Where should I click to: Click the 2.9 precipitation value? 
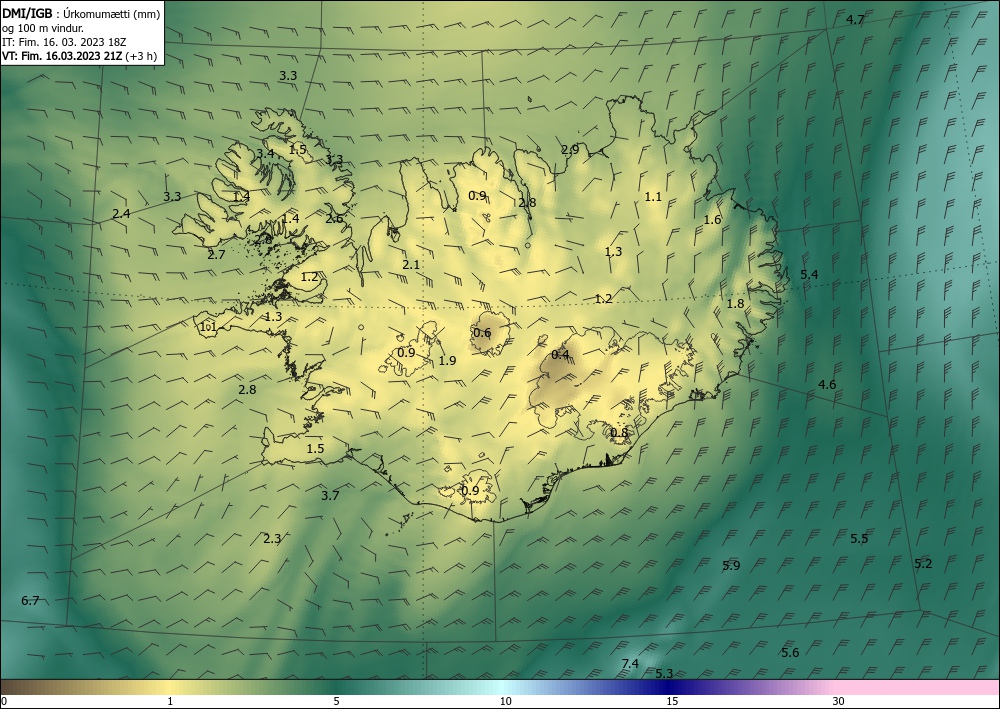click(x=570, y=150)
